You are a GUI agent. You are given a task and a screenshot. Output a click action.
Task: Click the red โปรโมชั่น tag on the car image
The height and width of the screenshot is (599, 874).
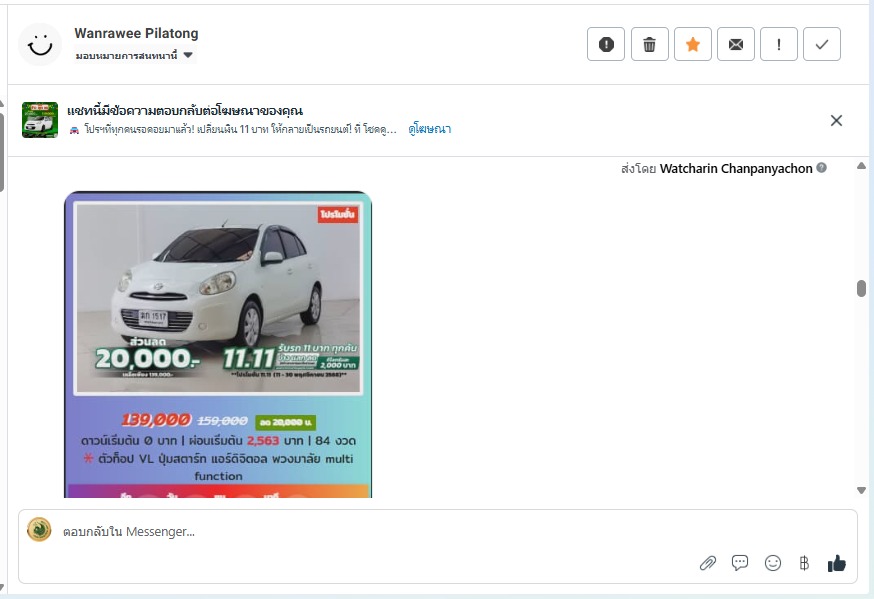pos(338,215)
